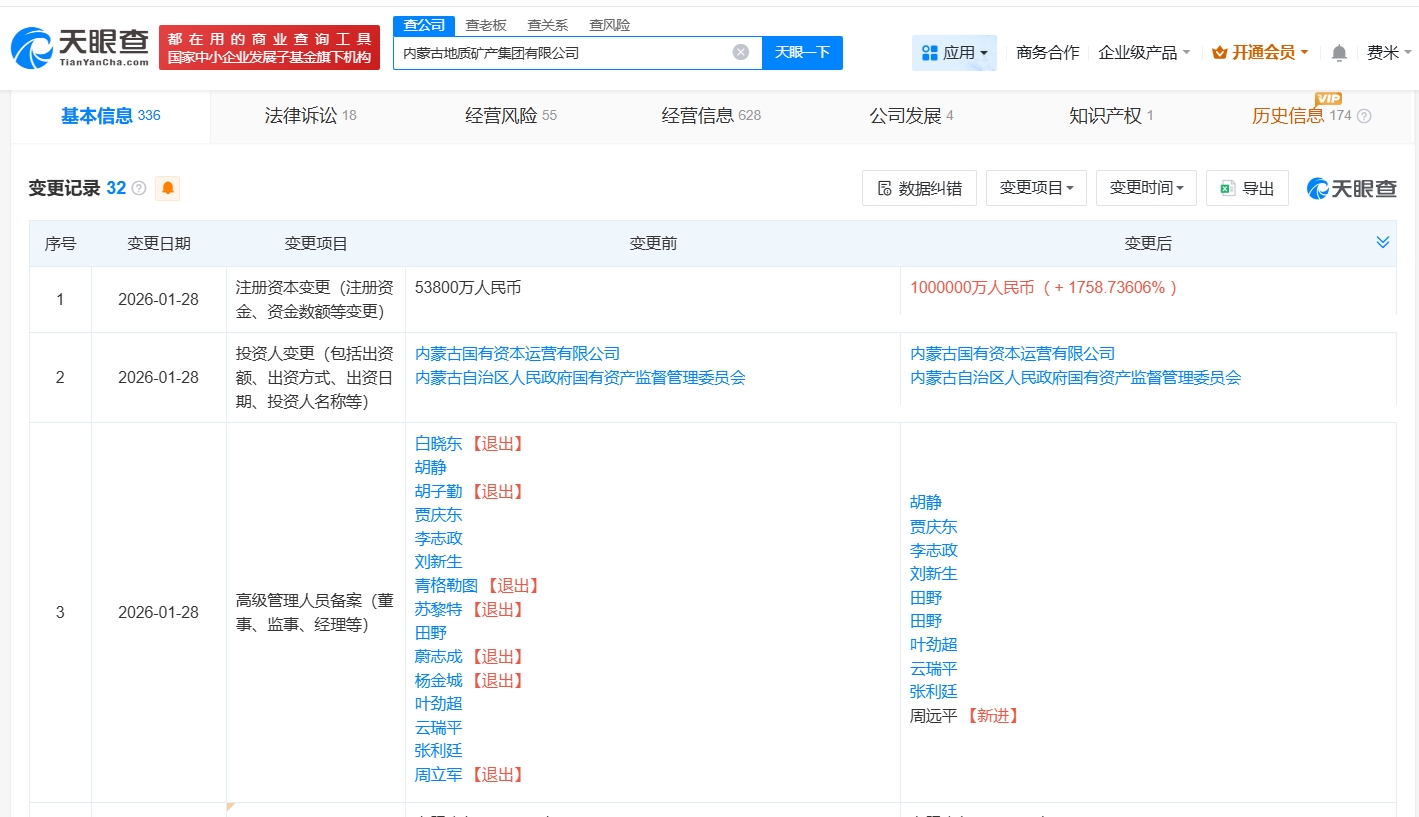Open the notification bell in the top bar
Screen dimensions: 1419x817
[1338, 52]
